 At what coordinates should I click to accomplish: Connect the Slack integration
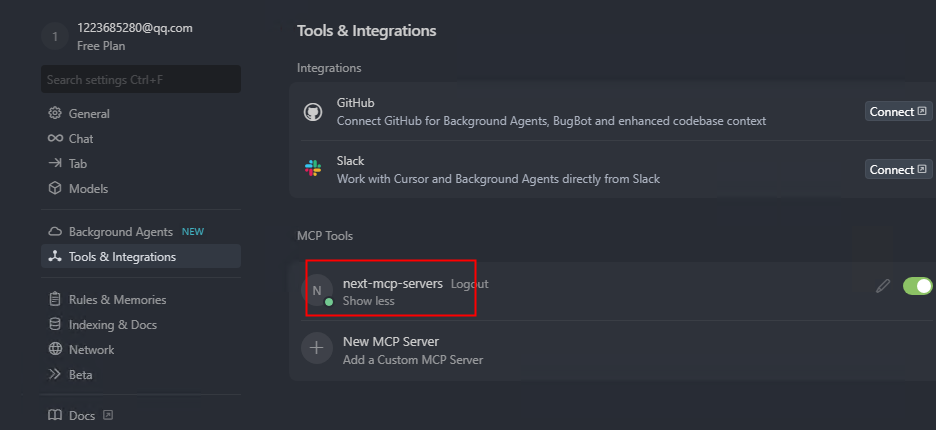click(x=898, y=170)
